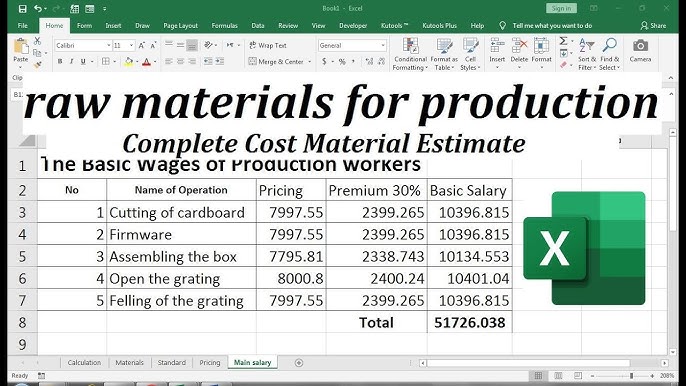Toggle Italic formatting
This screenshot has width=686, height=386.
(x=71, y=62)
